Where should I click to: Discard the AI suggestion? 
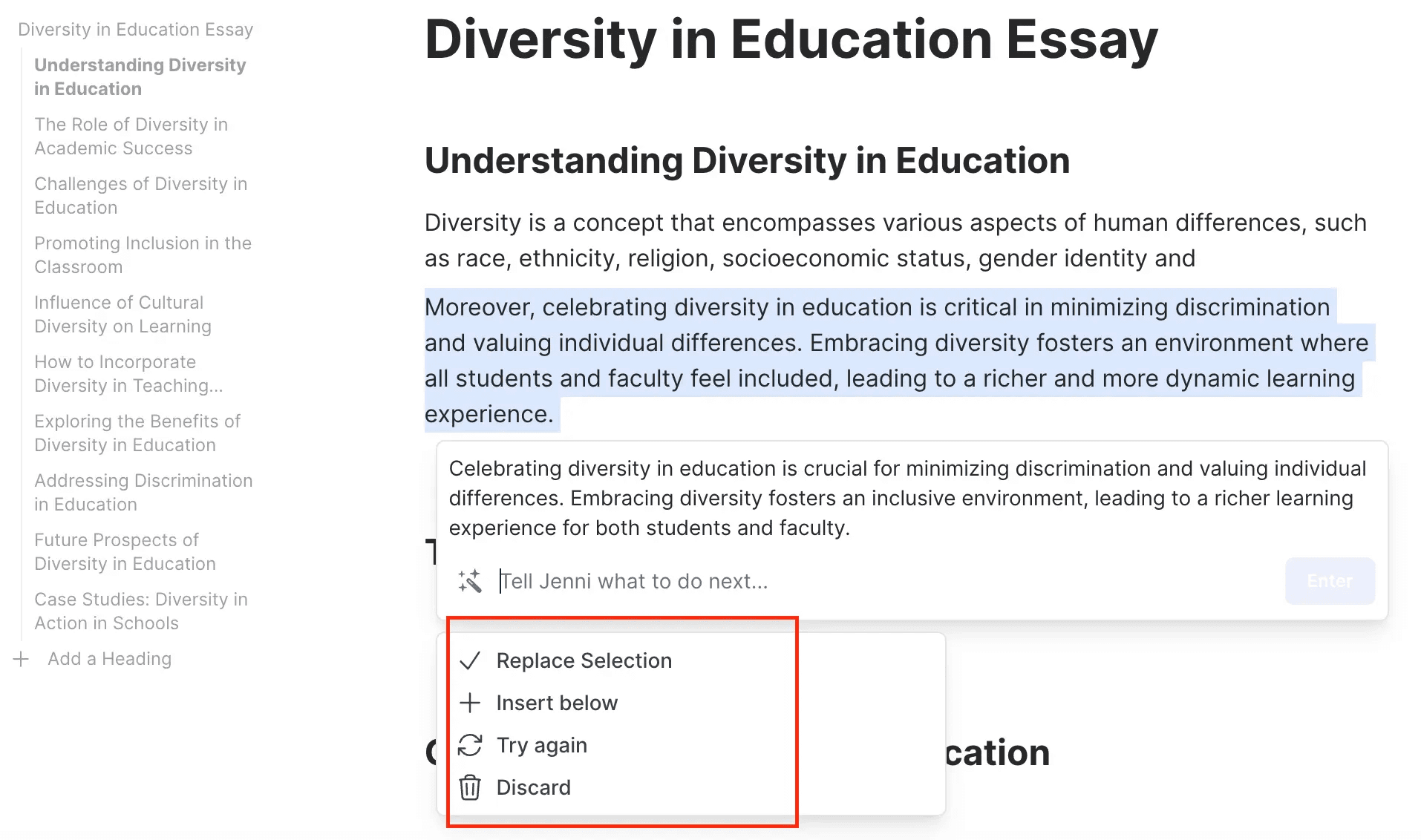533,787
